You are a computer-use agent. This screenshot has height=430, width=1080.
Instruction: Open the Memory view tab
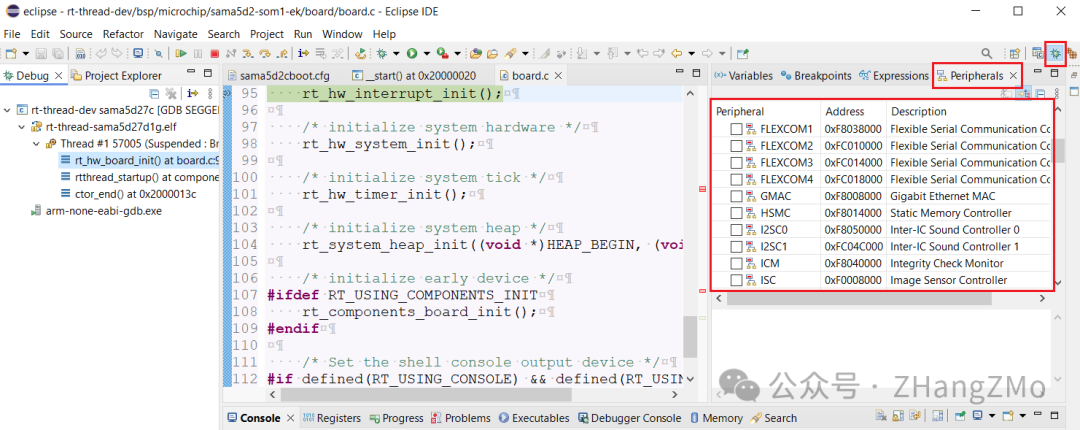coord(716,418)
